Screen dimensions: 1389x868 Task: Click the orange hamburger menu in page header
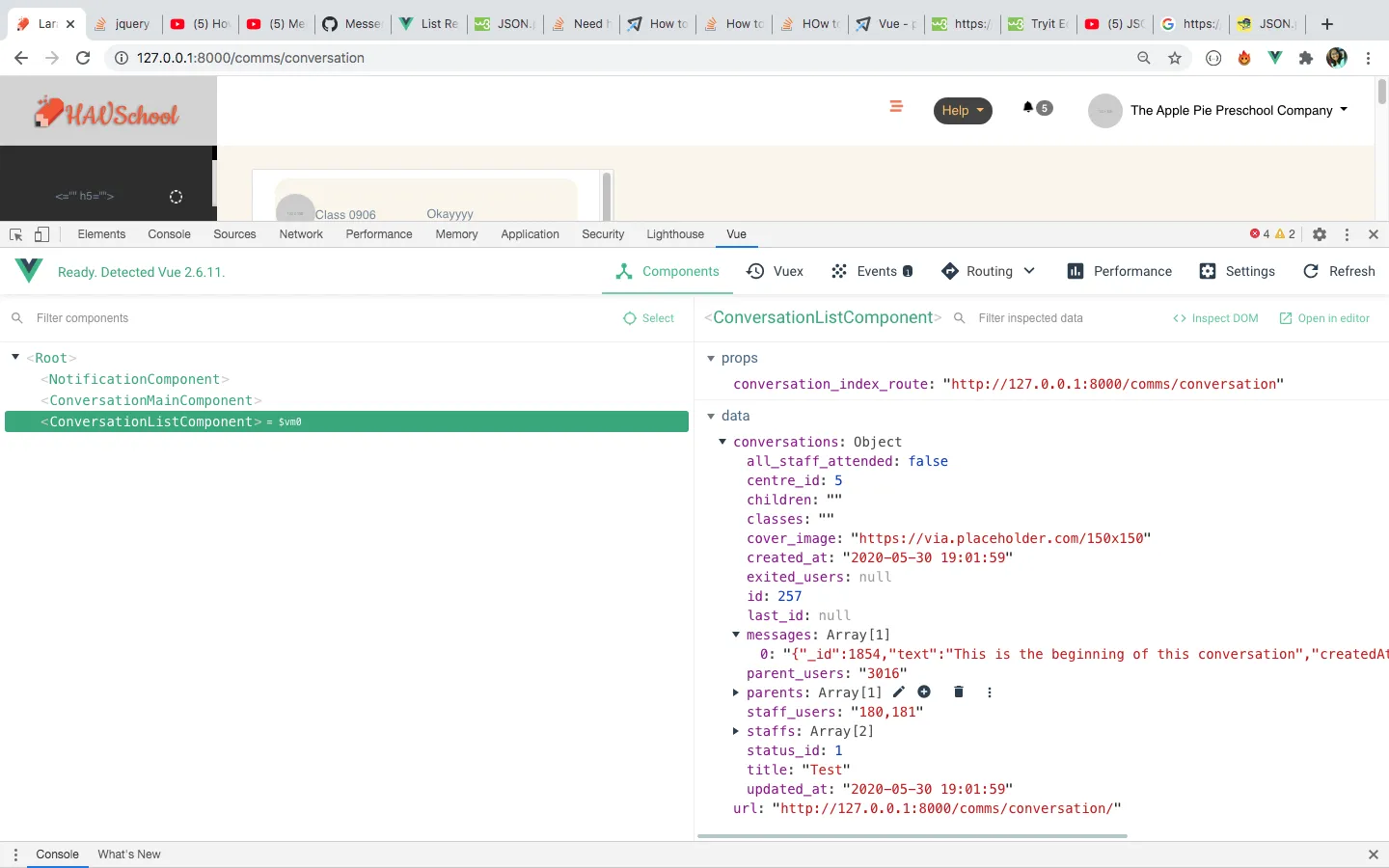[x=896, y=106]
